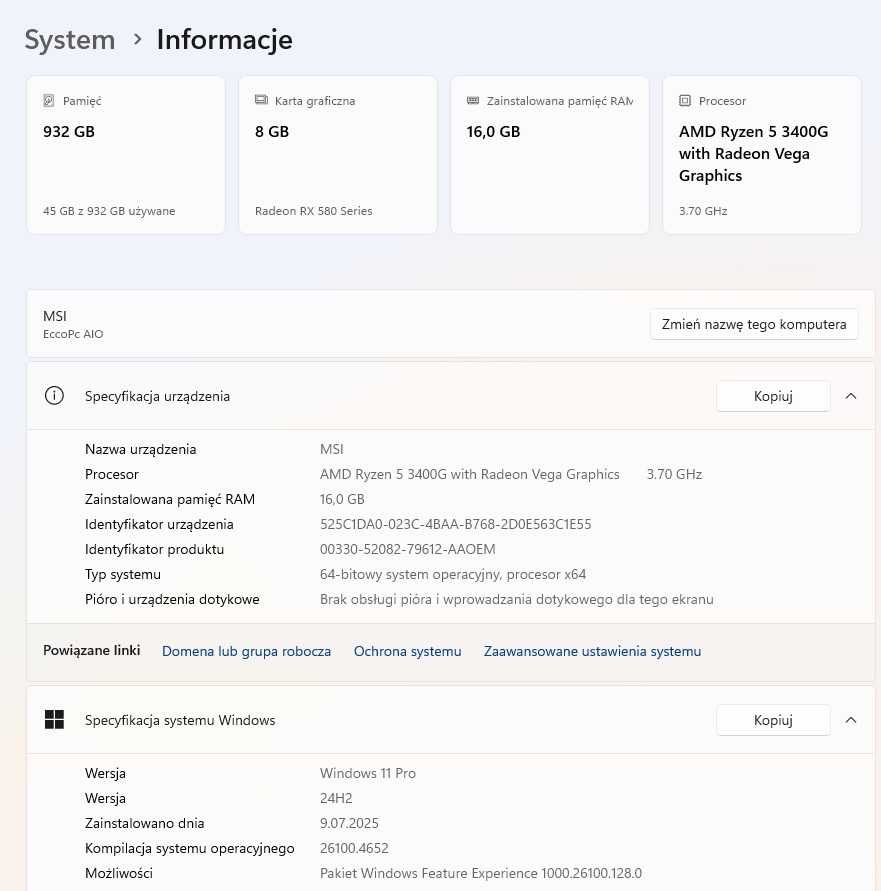Open Zaawansowane ustawienia systemu link
The height and width of the screenshot is (891, 881).
592,651
